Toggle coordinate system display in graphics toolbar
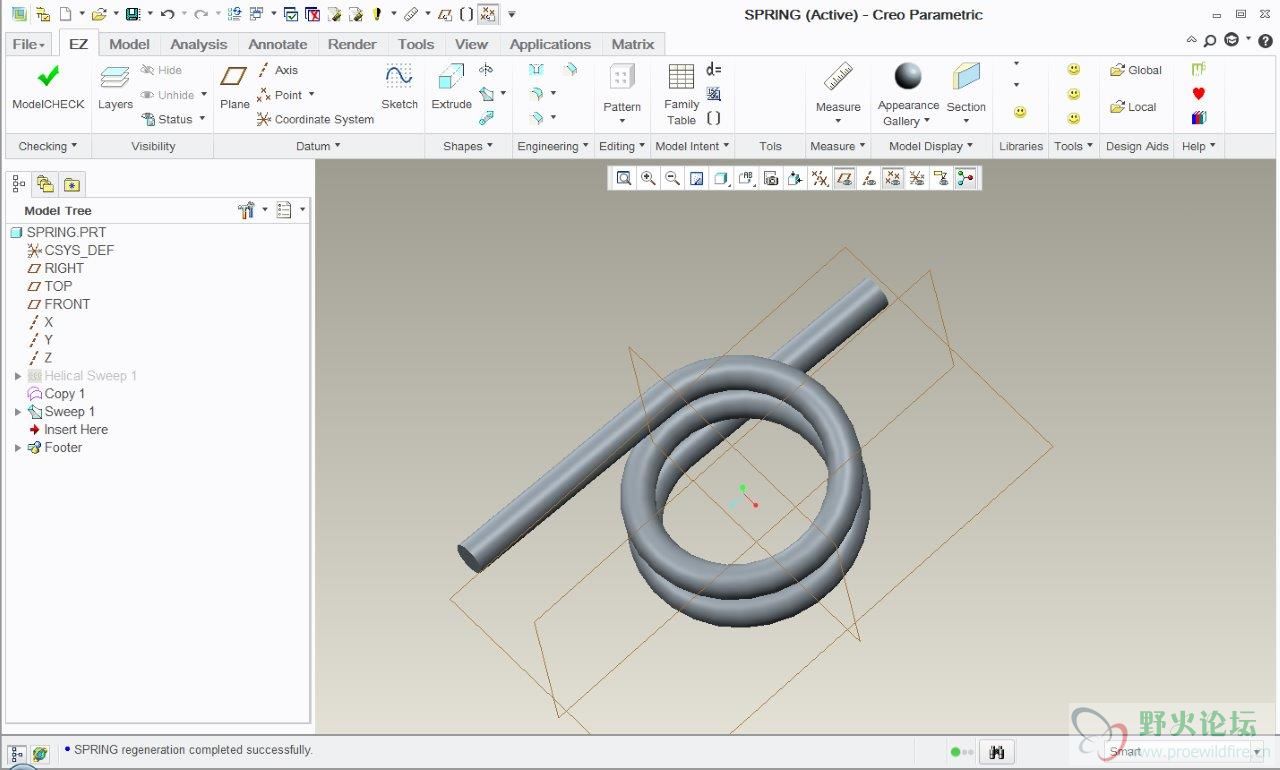Screen dimensions: 1280x770 coord(916,178)
